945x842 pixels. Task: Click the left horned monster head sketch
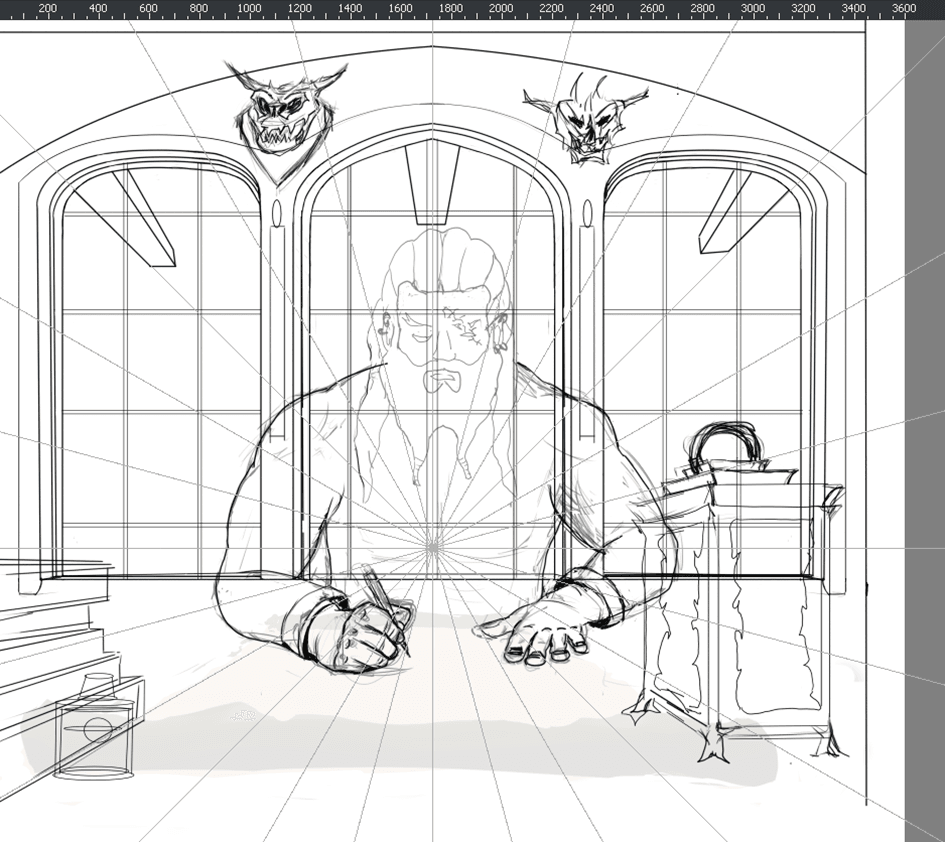point(283,106)
